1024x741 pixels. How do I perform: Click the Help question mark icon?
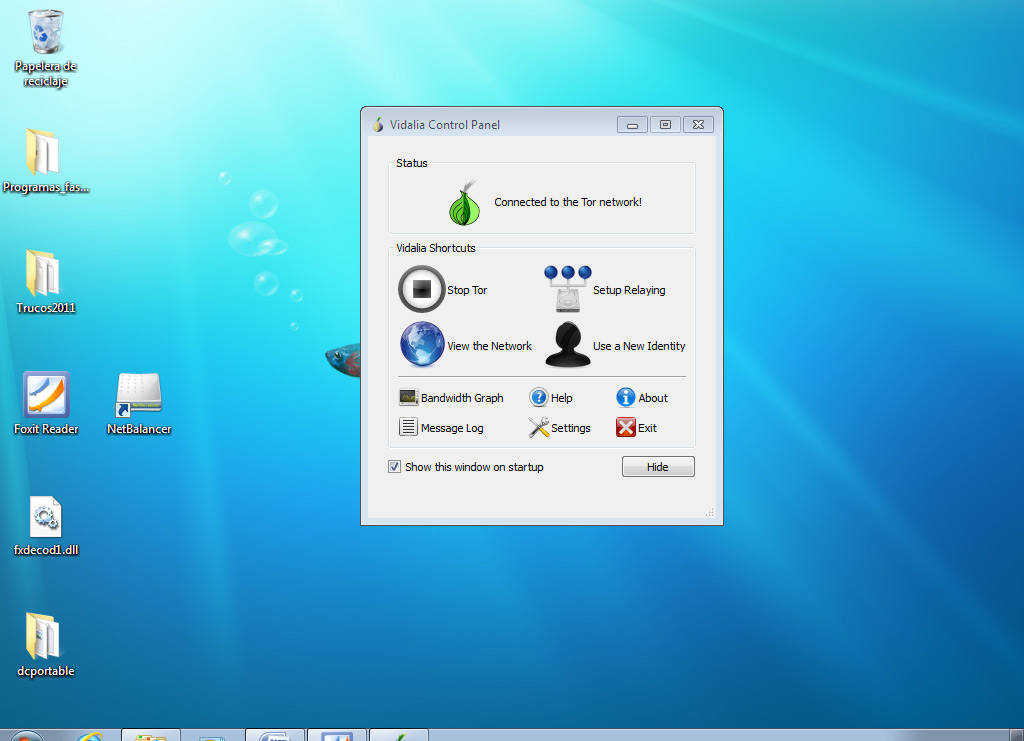[539, 397]
